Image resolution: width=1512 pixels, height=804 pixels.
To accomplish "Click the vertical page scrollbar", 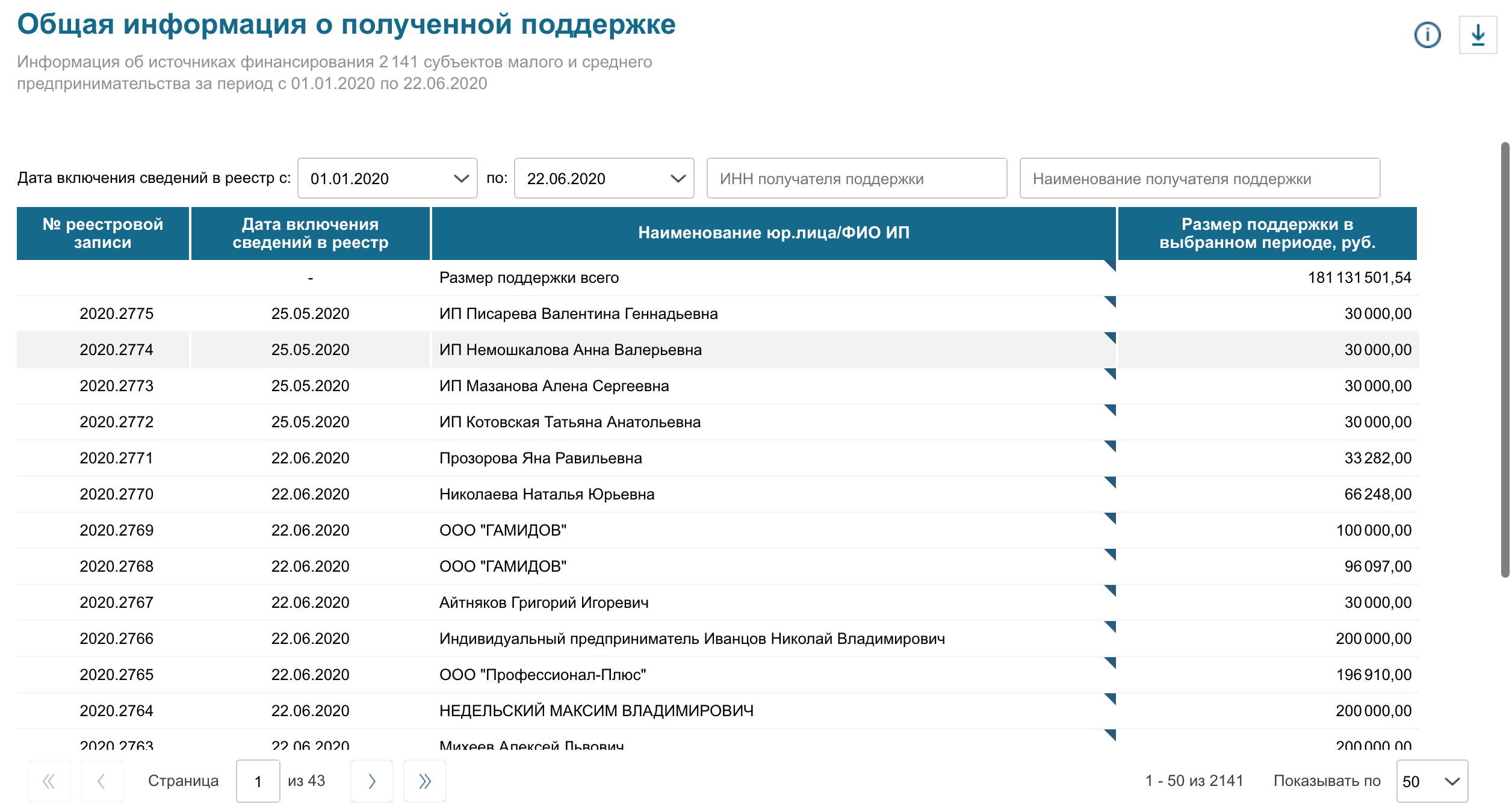I will (1505, 360).
